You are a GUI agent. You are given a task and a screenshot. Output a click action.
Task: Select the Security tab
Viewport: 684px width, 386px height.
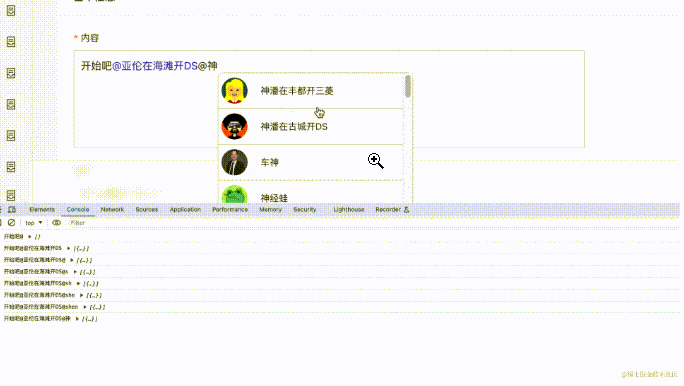pyautogui.click(x=304, y=210)
